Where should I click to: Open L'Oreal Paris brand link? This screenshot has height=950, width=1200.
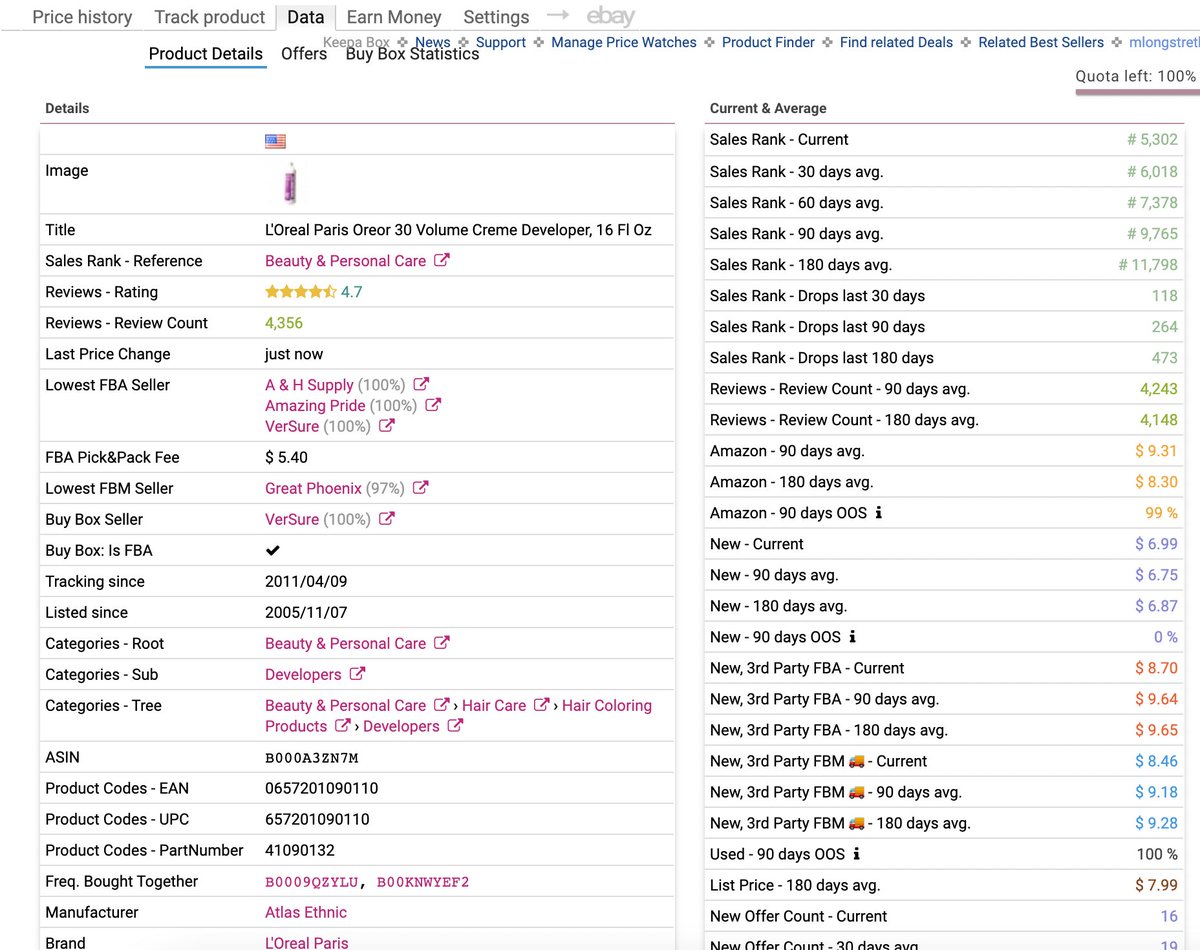coord(307,942)
